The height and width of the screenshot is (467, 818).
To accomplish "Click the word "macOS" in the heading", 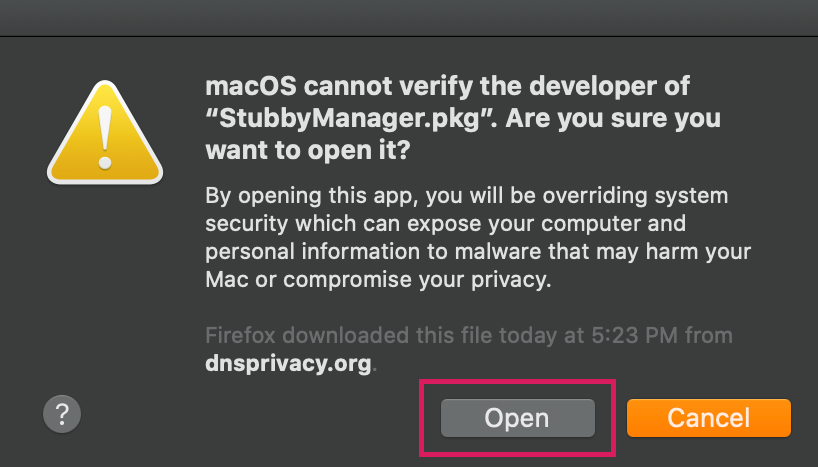I will point(251,86).
